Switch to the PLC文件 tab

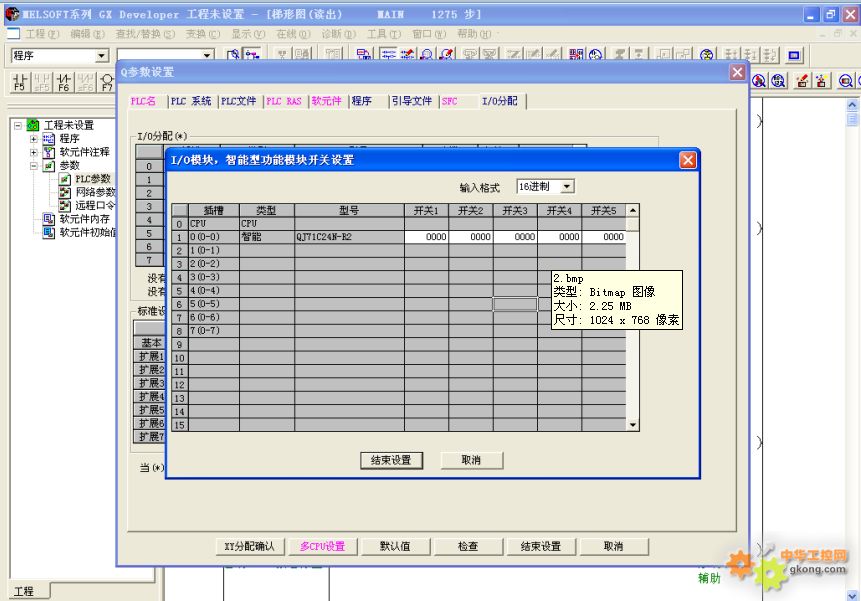(x=239, y=101)
